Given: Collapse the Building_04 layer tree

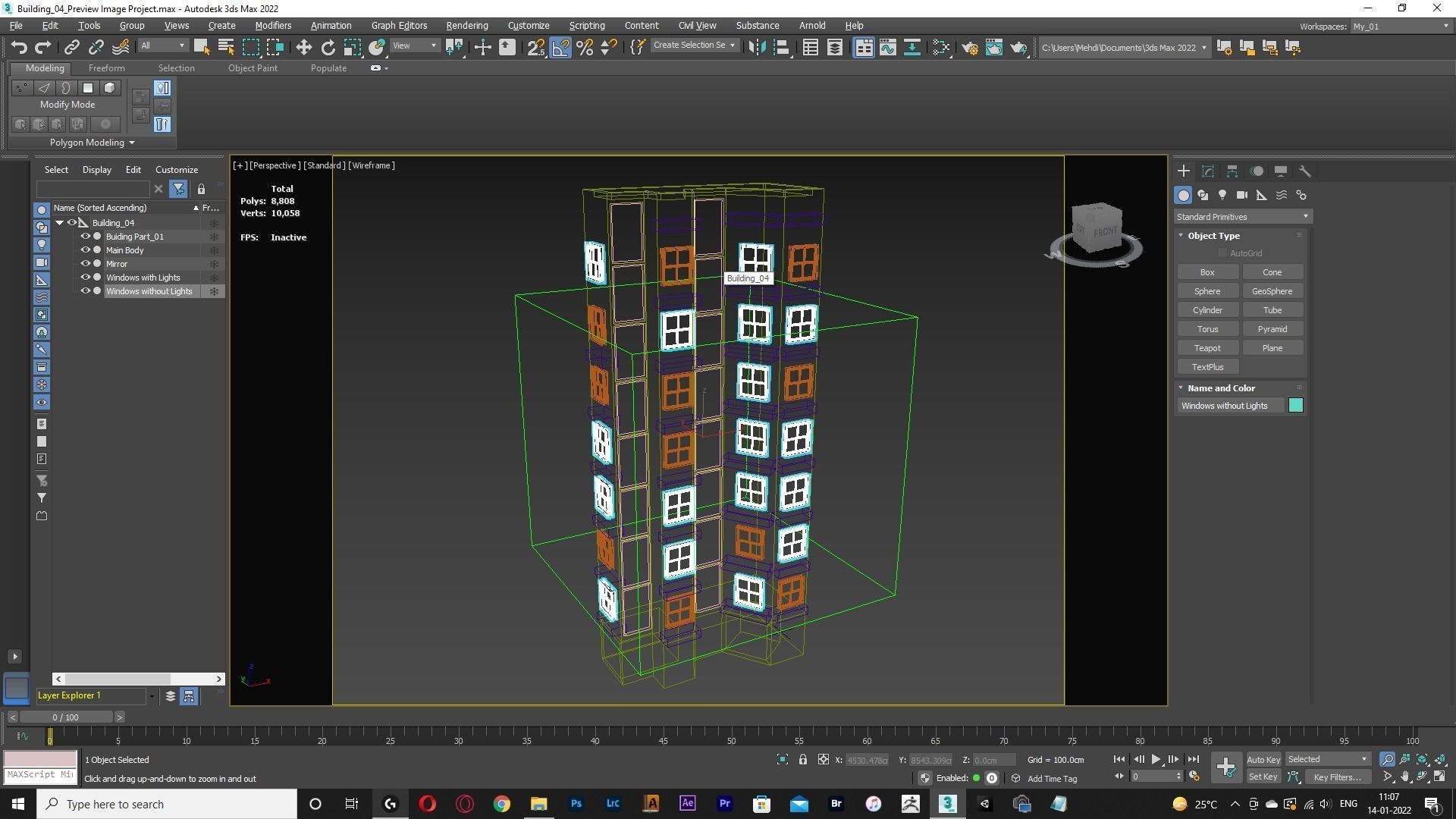Looking at the screenshot, I should click(59, 223).
